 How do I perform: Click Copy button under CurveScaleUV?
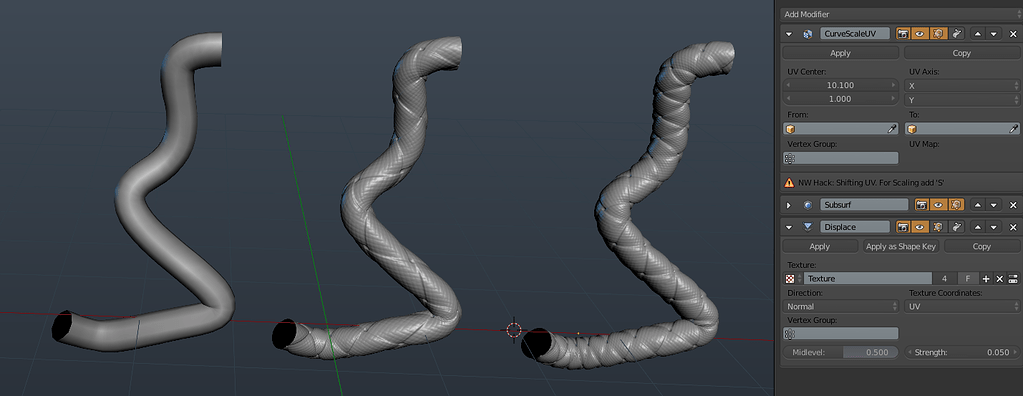[962, 53]
